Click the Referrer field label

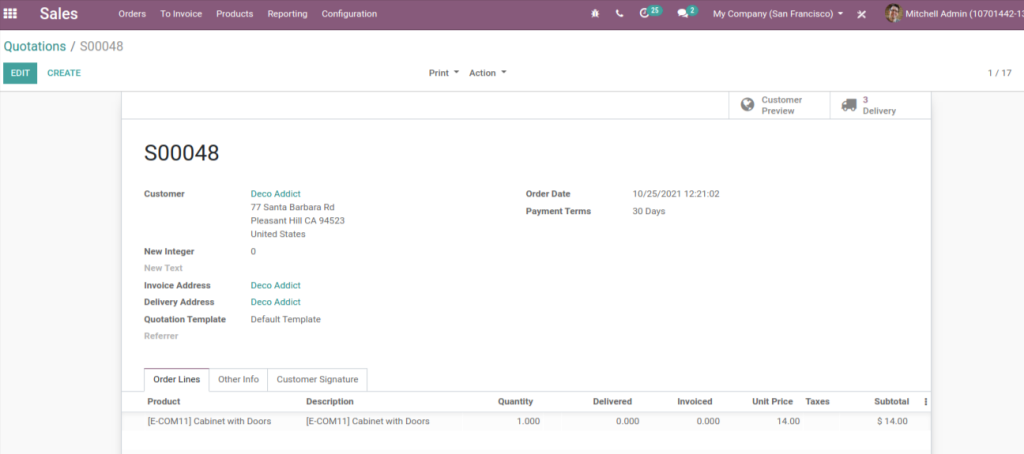(x=161, y=336)
